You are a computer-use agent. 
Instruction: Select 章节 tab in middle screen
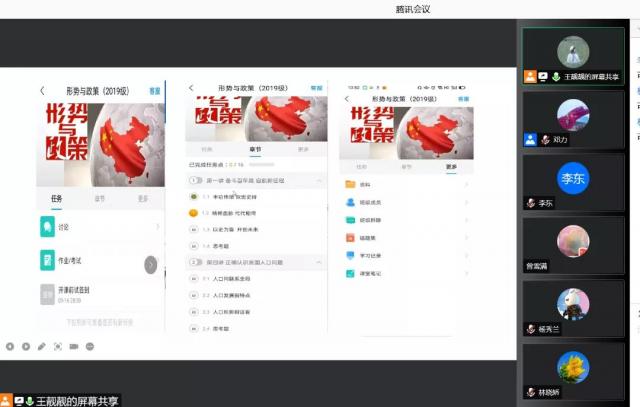[x=255, y=149]
